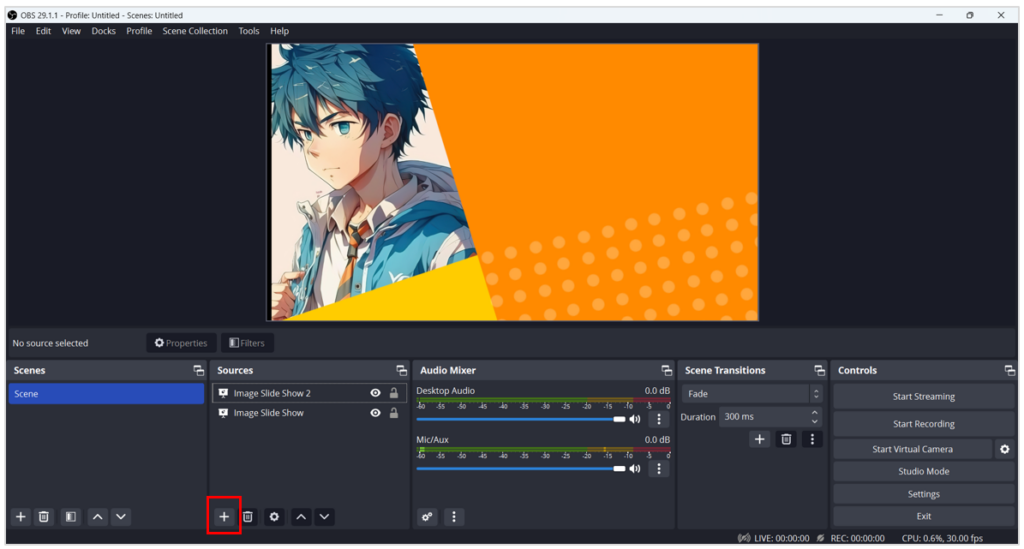Open the Docks menu
This screenshot has height=549, width=1024.
coord(103,31)
